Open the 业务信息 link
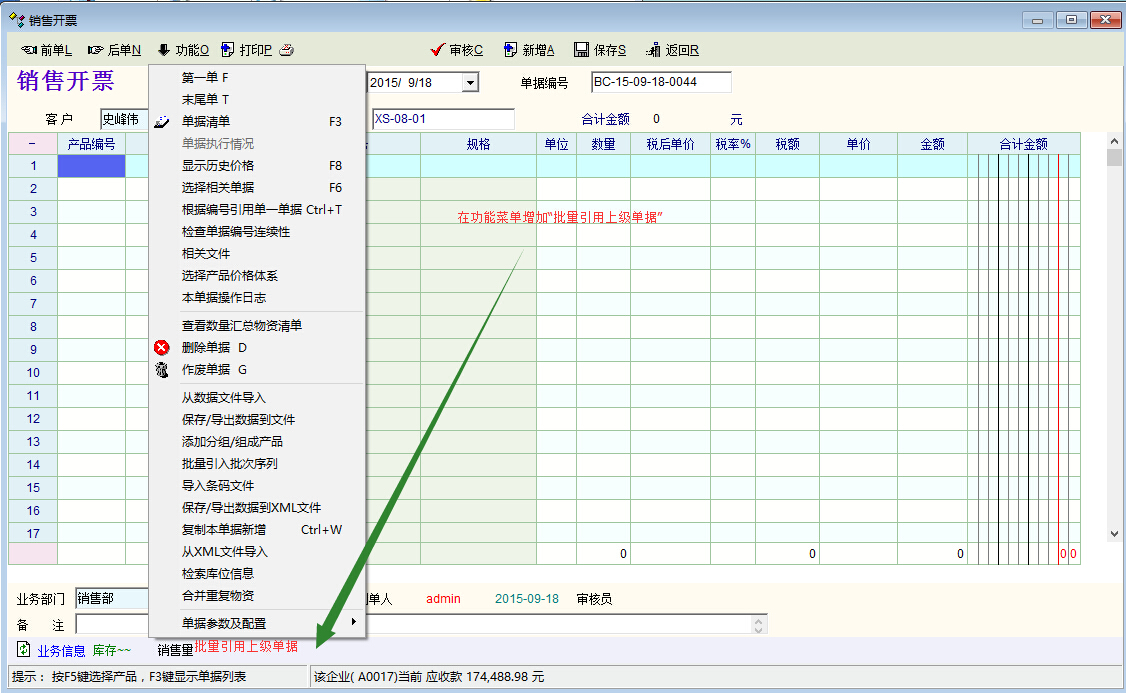1126x693 pixels. click(61, 651)
